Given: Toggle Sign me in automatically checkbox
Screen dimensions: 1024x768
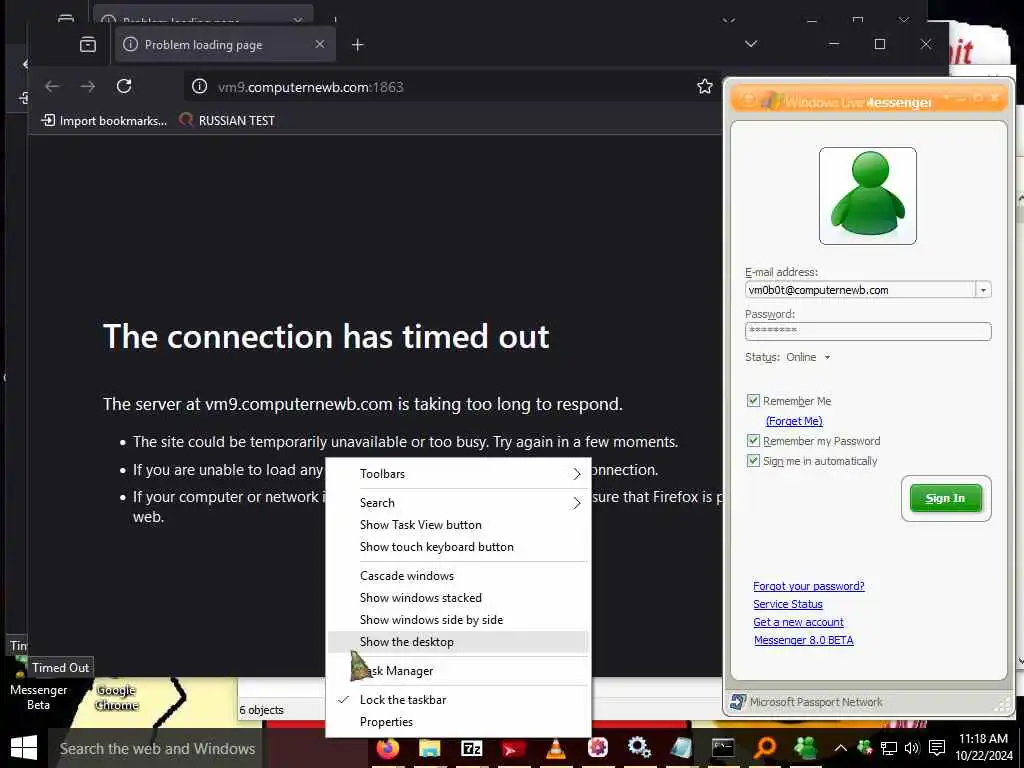Looking at the screenshot, I should click(753, 460).
